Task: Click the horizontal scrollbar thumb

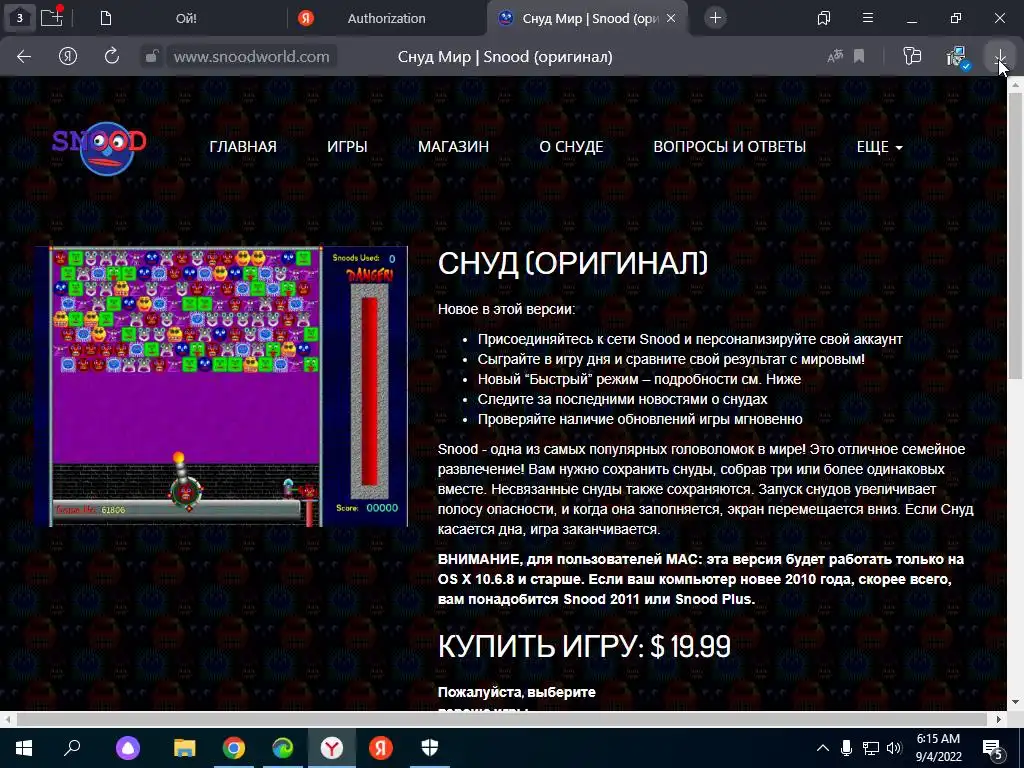Action: click(501, 719)
